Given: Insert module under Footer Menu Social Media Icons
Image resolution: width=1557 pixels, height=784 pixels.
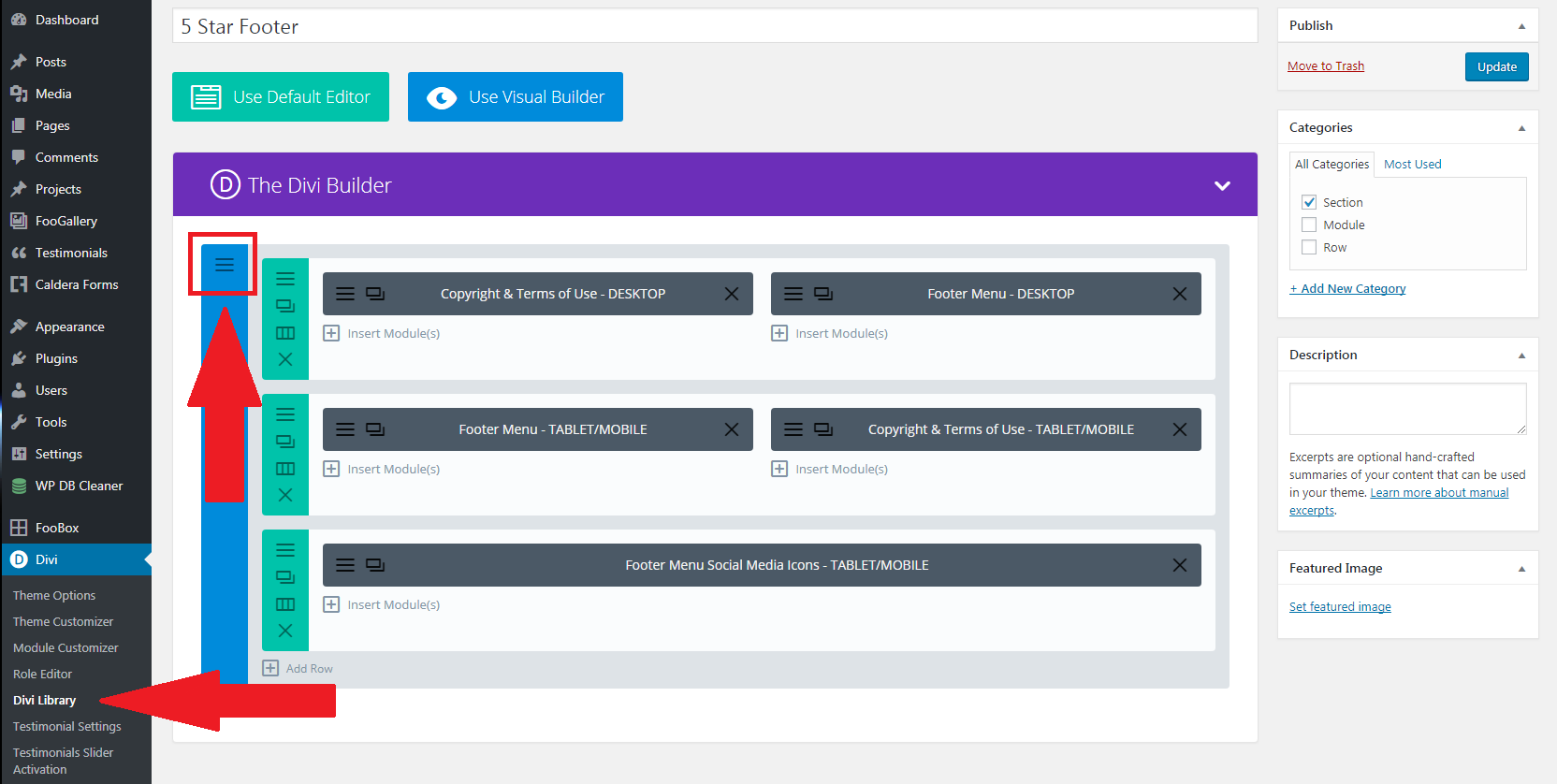Looking at the screenshot, I should (382, 604).
